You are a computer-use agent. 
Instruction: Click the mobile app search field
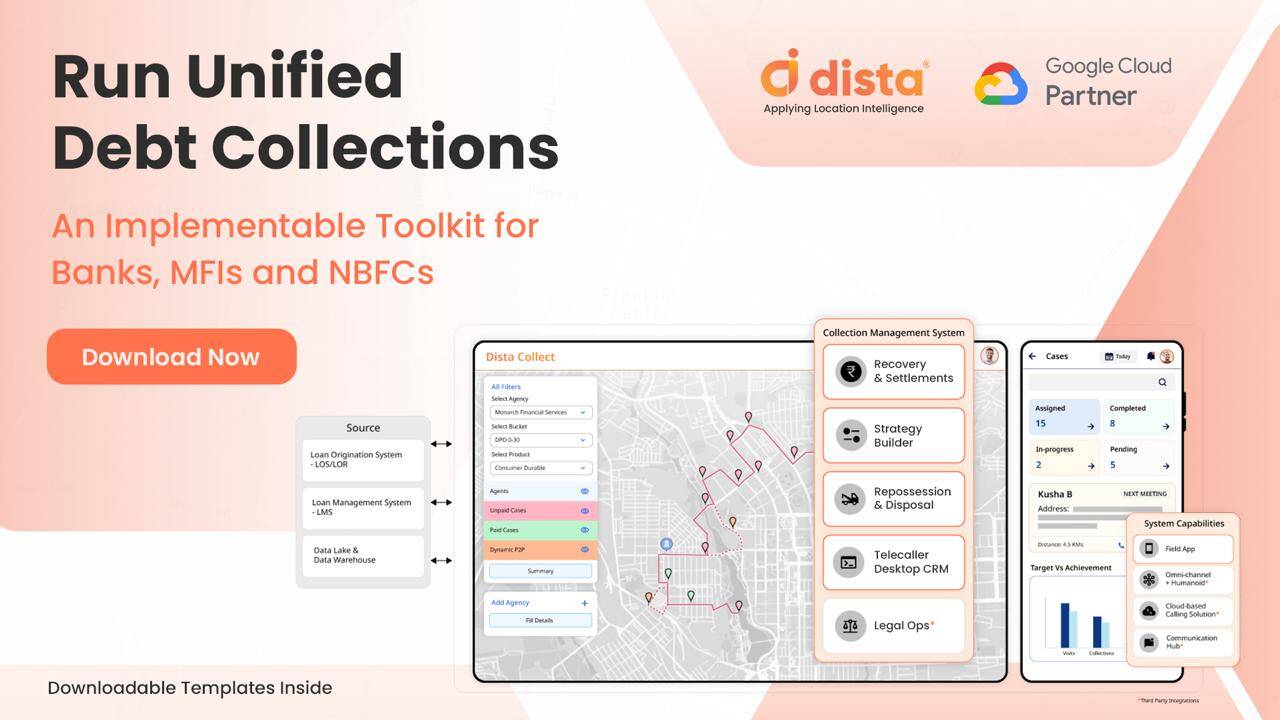pyautogui.click(x=1102, y=382)
